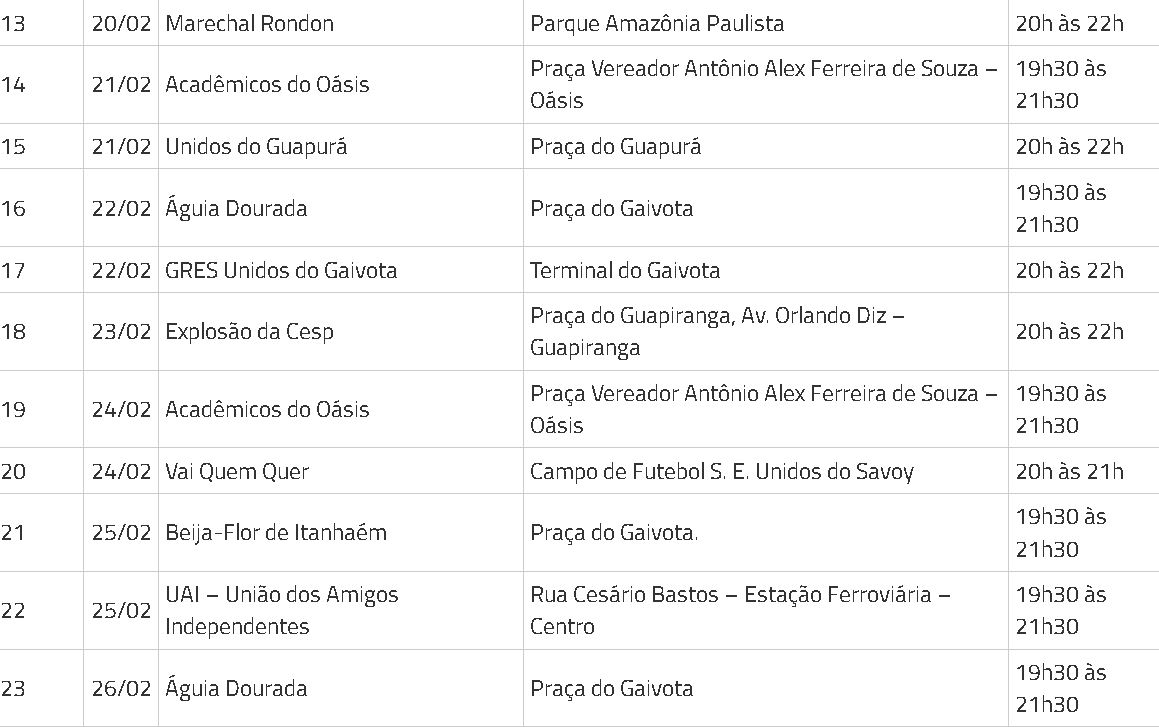This screenshot has height=727, width=1159.
Task: Select the Vai Quem Quer entry
Action: pos(237,471)
